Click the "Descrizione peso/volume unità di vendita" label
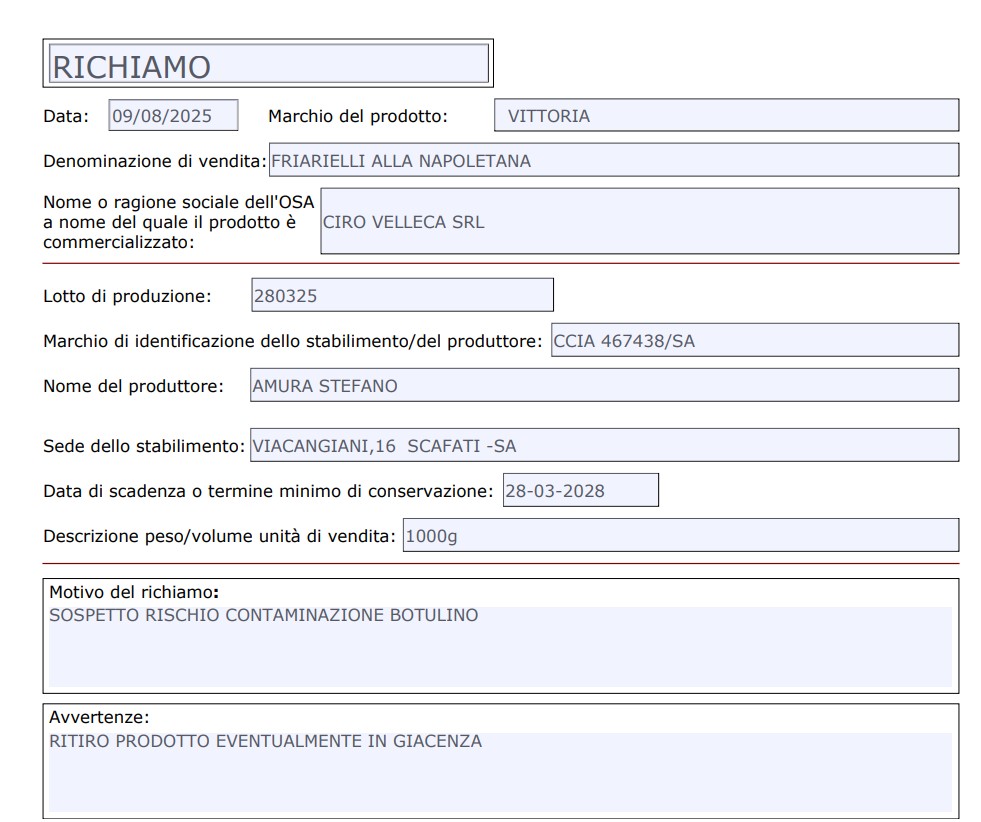 coord(220,536)
